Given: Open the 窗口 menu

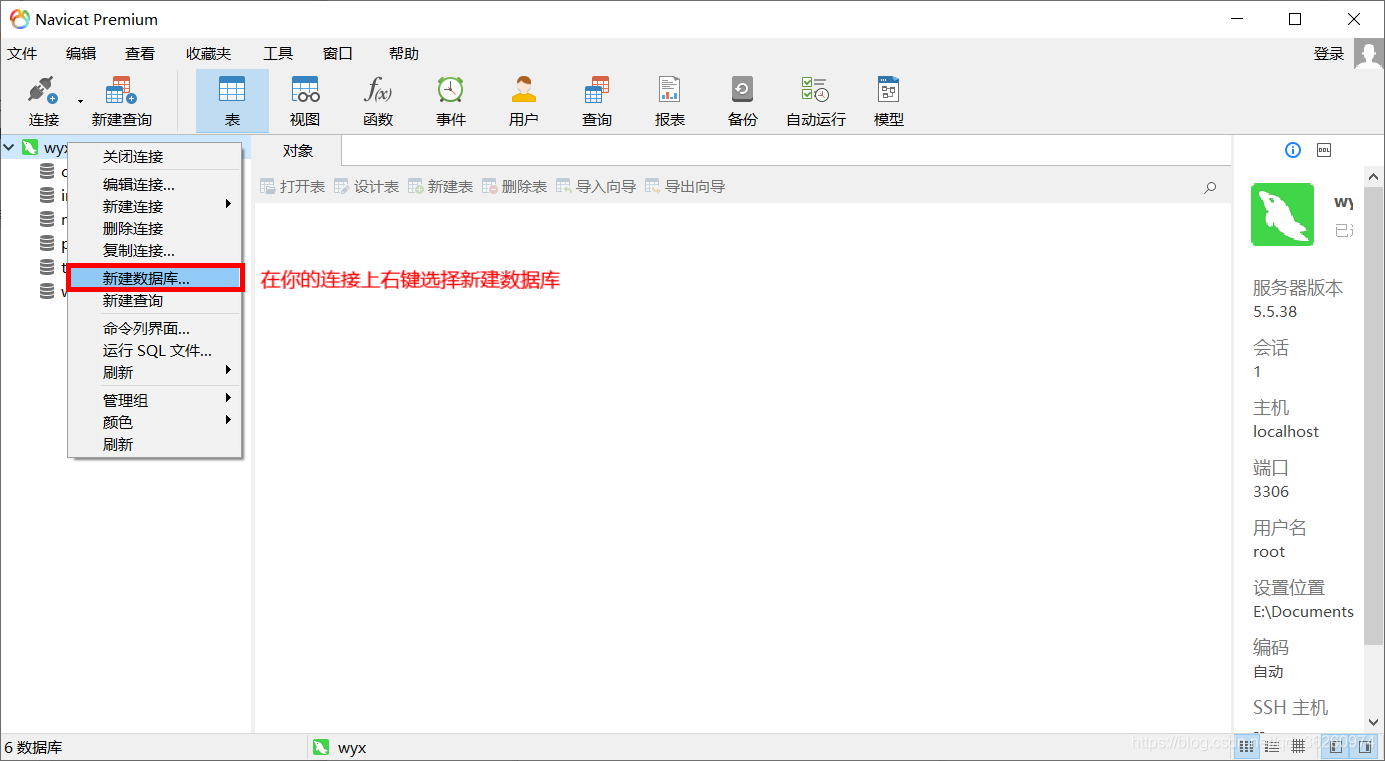Looking at the screenshot, I should (338, 54).
